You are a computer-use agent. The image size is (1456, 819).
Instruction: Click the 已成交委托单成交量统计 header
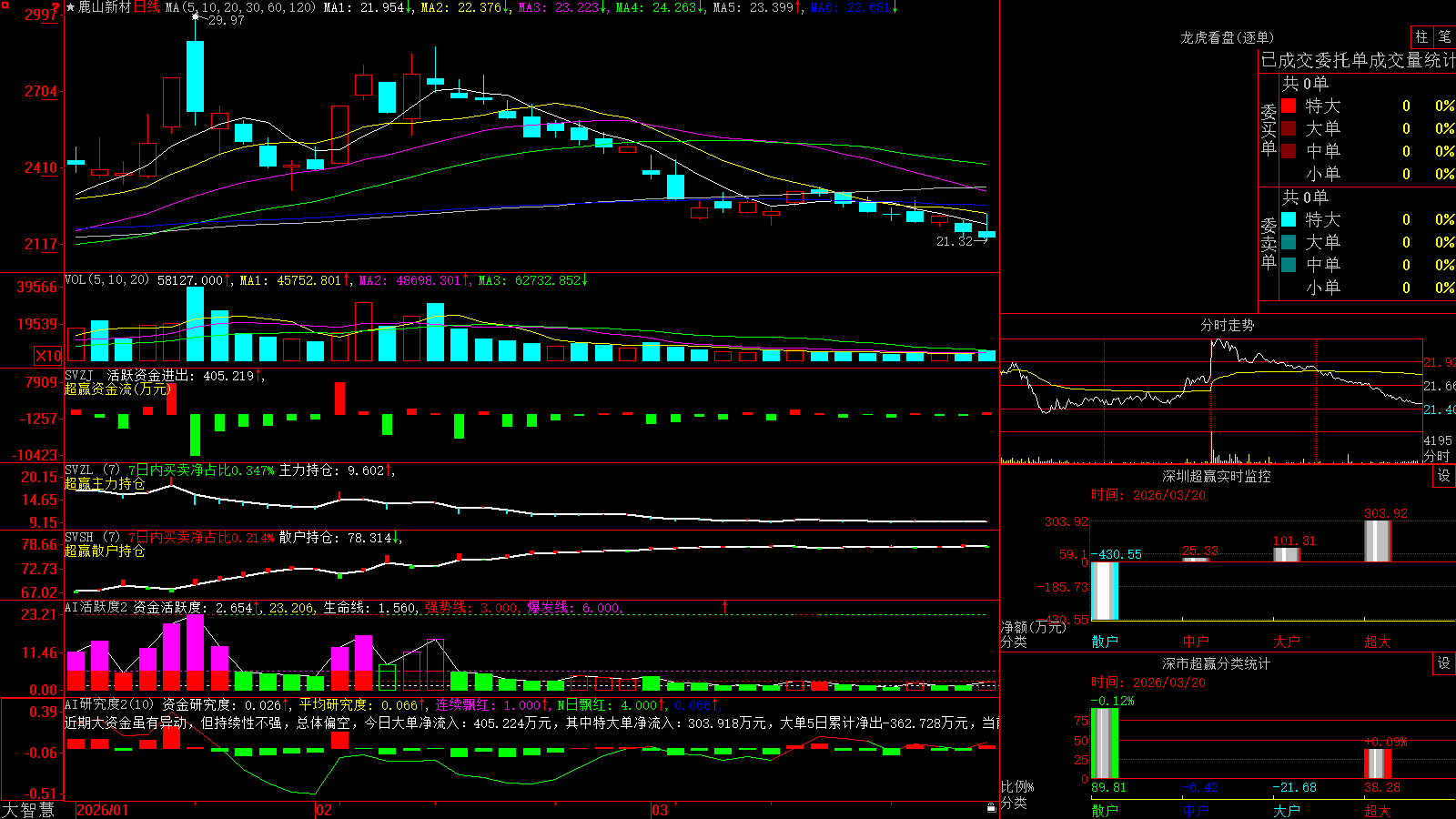point(1358,60)
